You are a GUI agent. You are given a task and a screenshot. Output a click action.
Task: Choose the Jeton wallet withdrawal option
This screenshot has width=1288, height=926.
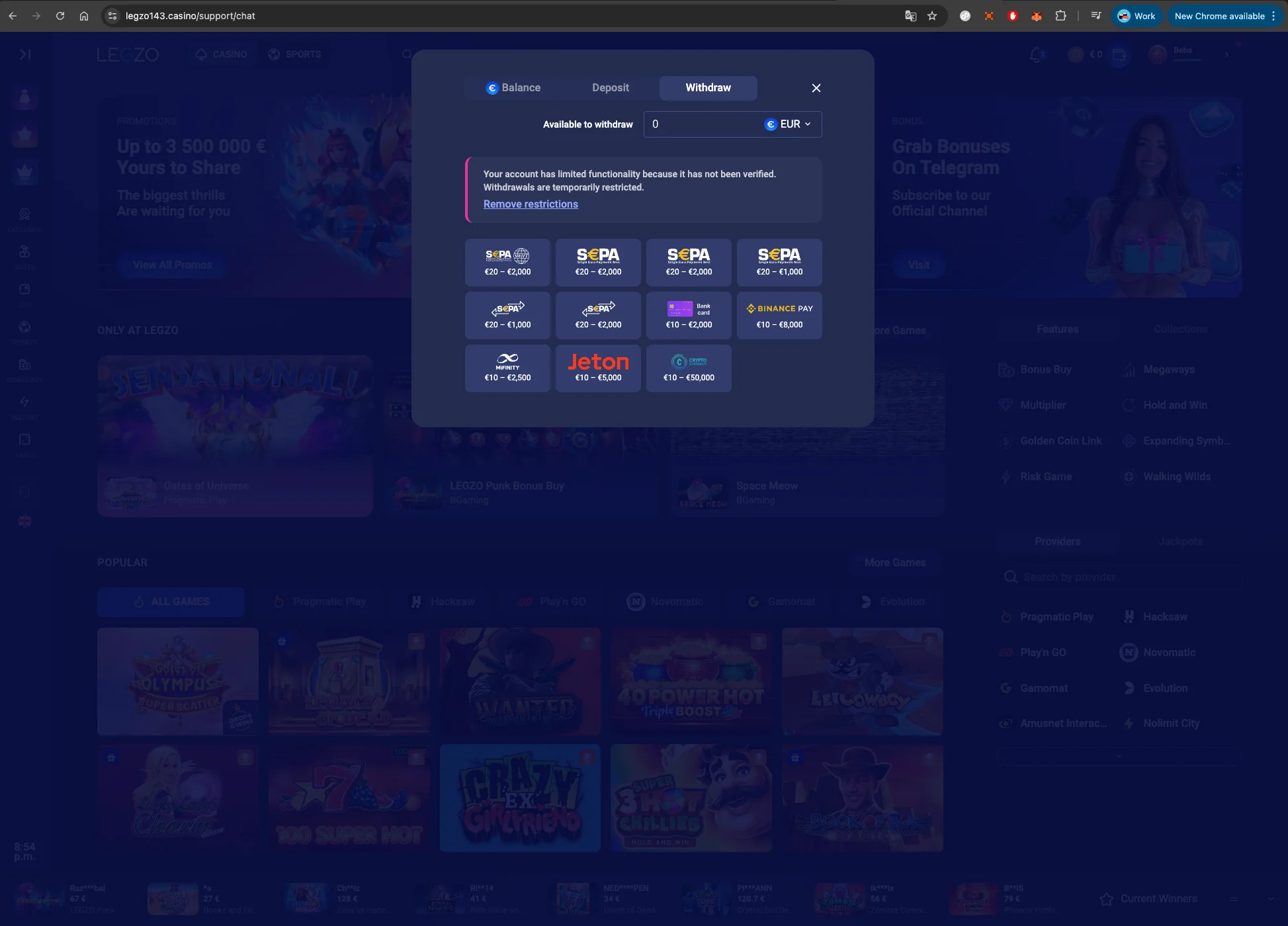coord(598,368)
